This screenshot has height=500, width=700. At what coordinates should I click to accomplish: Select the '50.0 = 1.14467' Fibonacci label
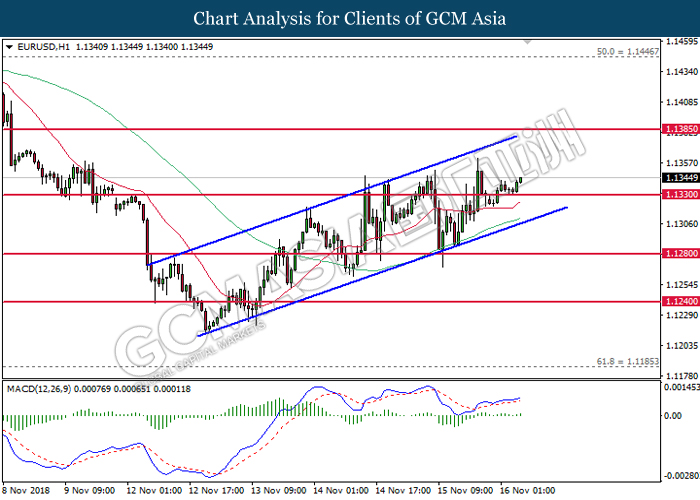click(628, 52)
